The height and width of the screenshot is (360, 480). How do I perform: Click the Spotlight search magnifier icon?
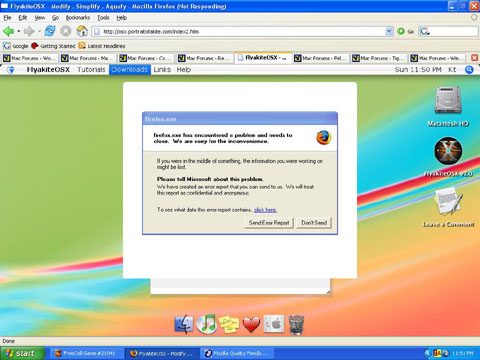[x=469, y=70]
